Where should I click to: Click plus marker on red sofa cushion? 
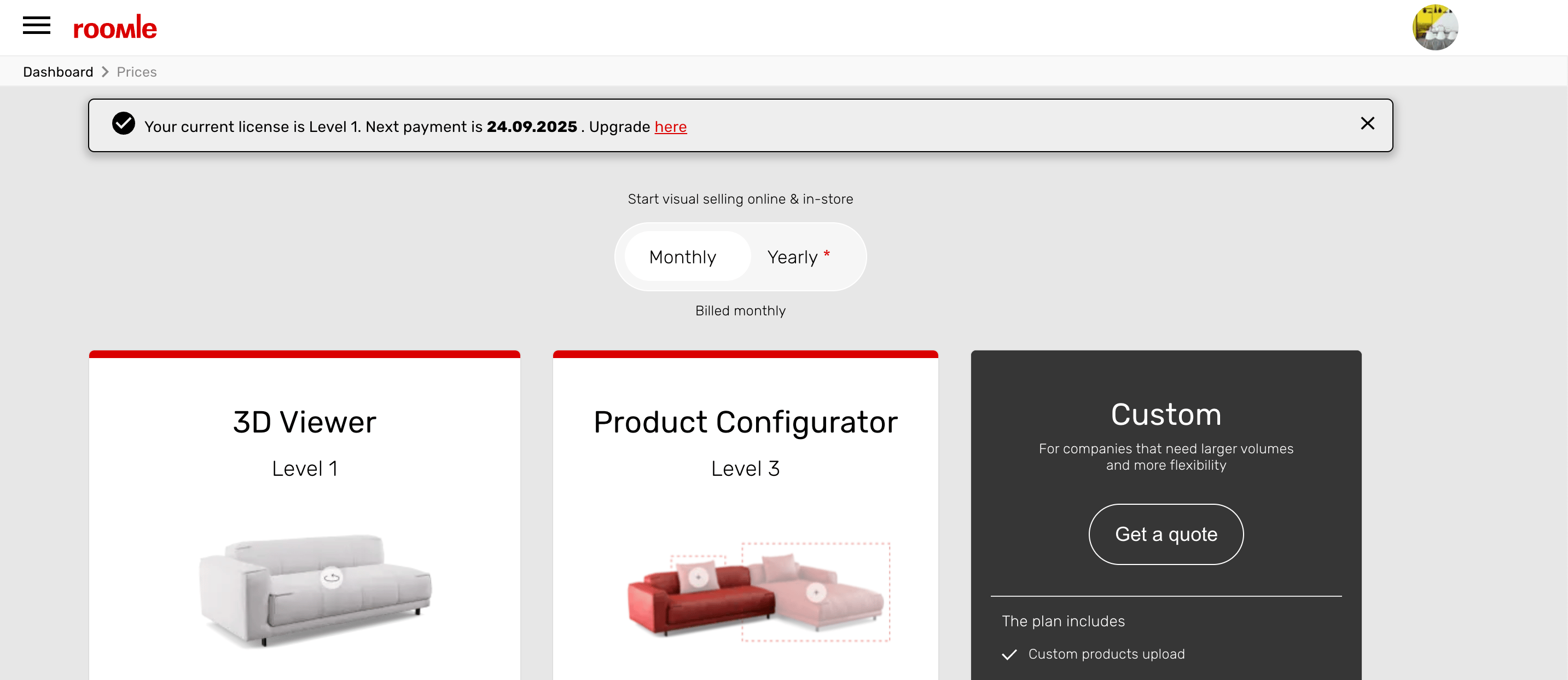click(x=698, y=577)
